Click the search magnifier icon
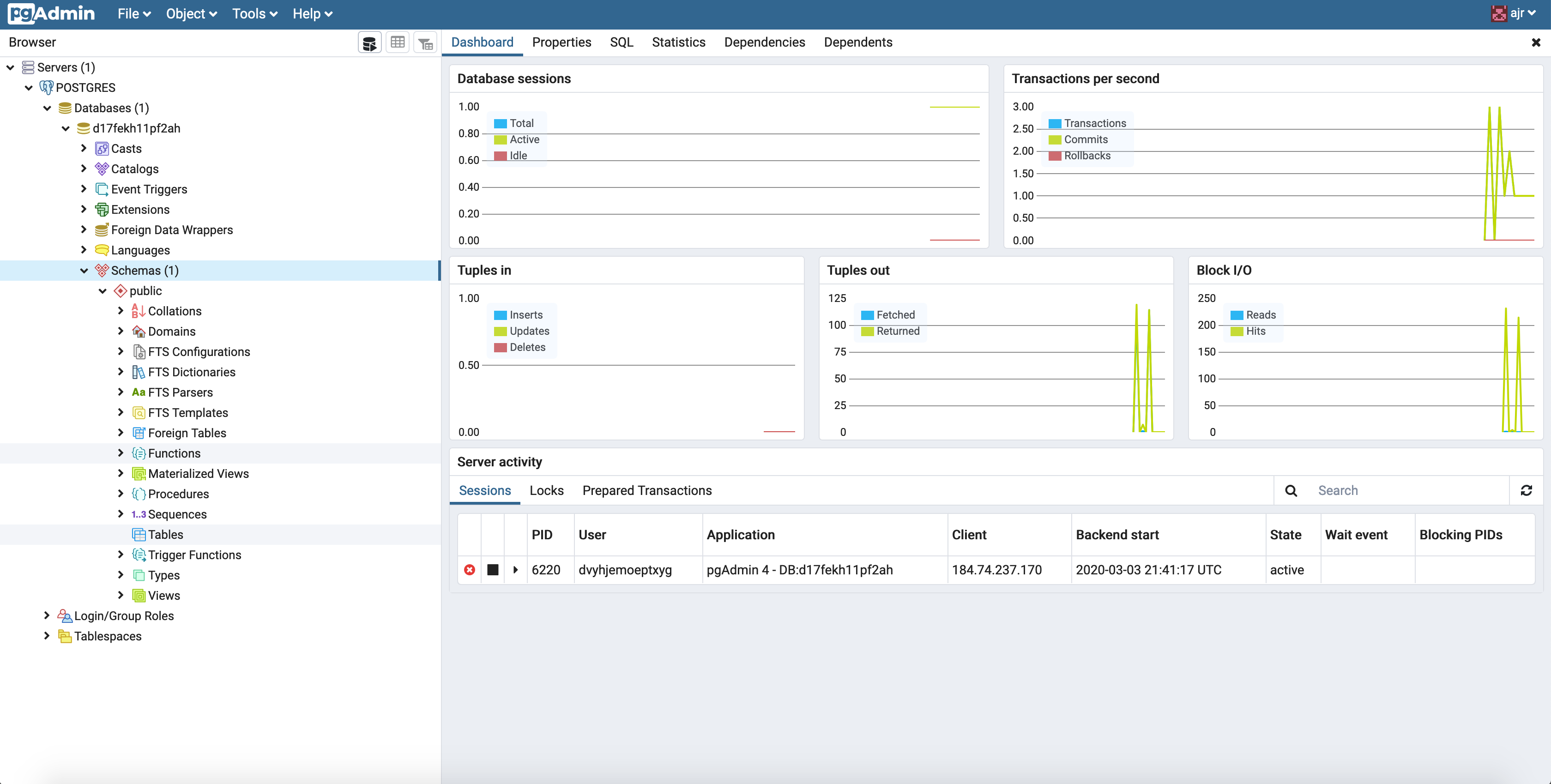Viewport: 1551px width, 784px height. pos(1291,490)
